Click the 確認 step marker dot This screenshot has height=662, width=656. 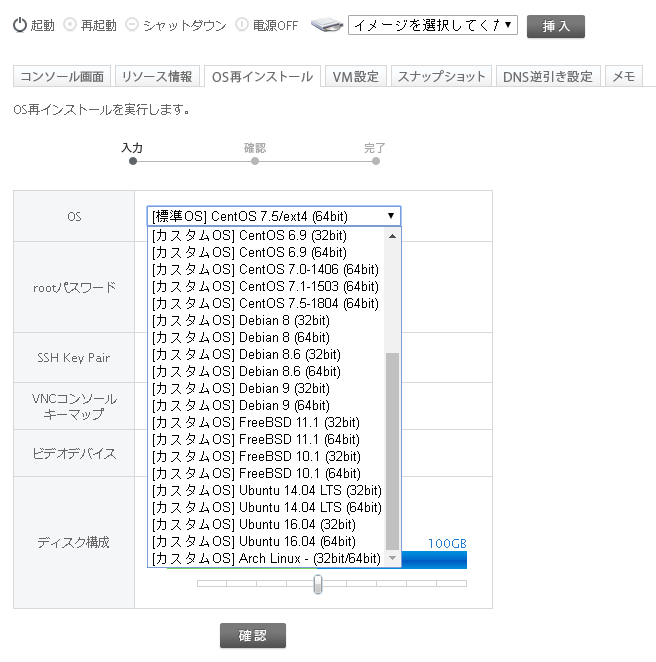pyautogui.click(x=255, y=161)
